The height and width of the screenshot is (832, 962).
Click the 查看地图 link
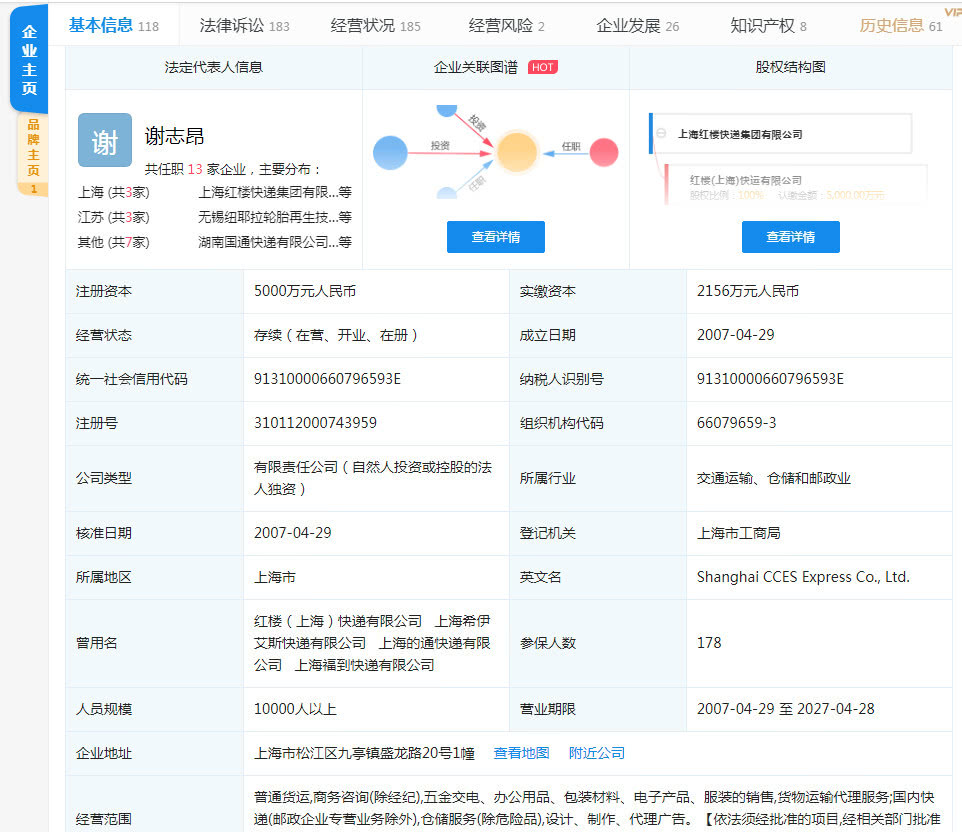click(521, 753)
